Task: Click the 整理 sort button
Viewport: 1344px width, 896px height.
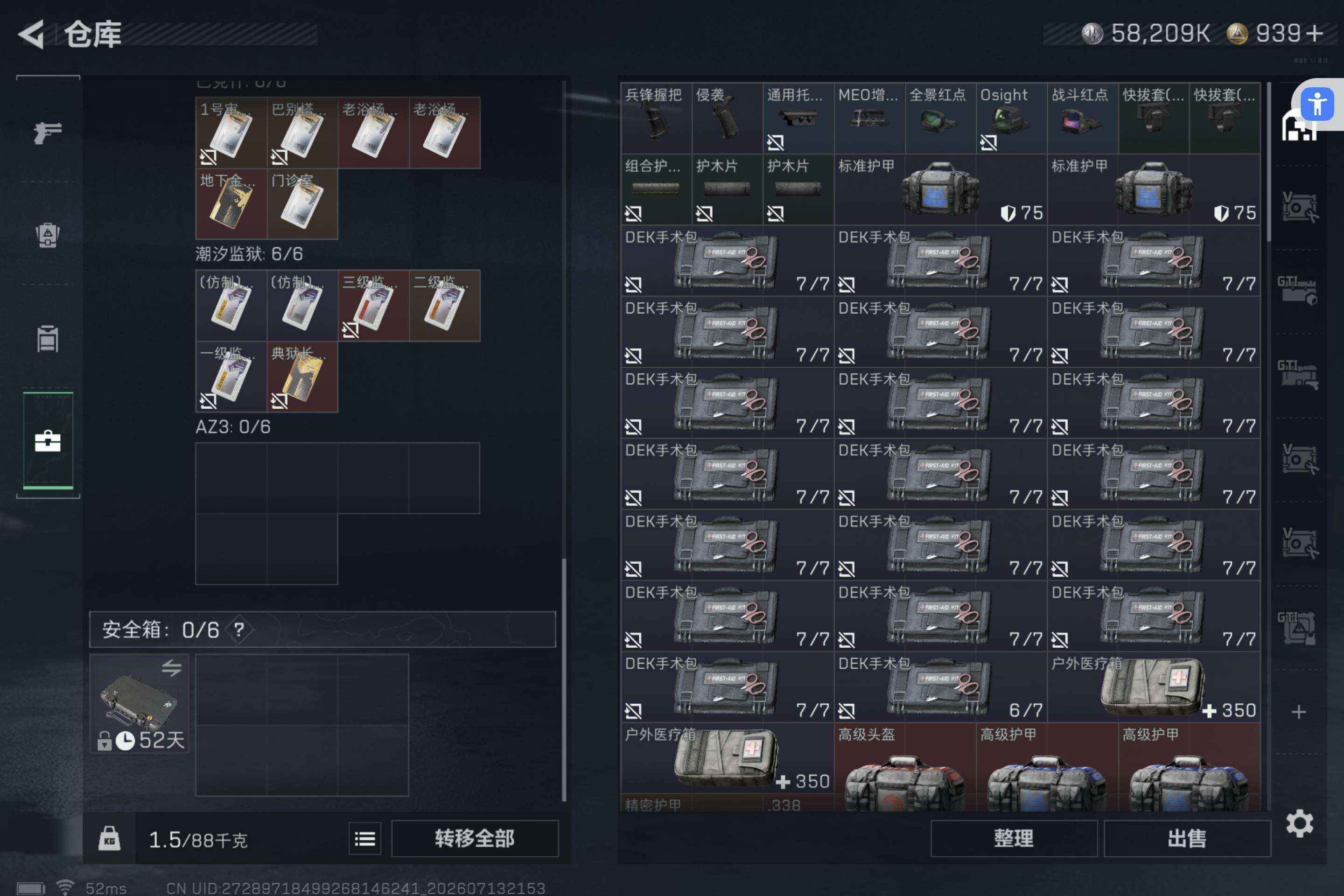Action: 1014,838
